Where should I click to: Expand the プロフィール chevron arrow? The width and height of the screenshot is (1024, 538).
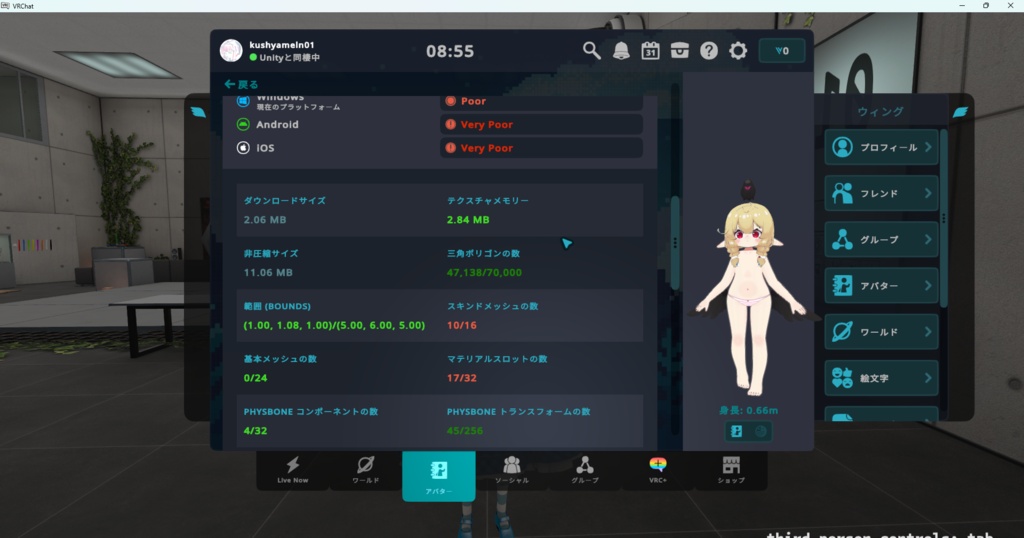coord(928,147)
